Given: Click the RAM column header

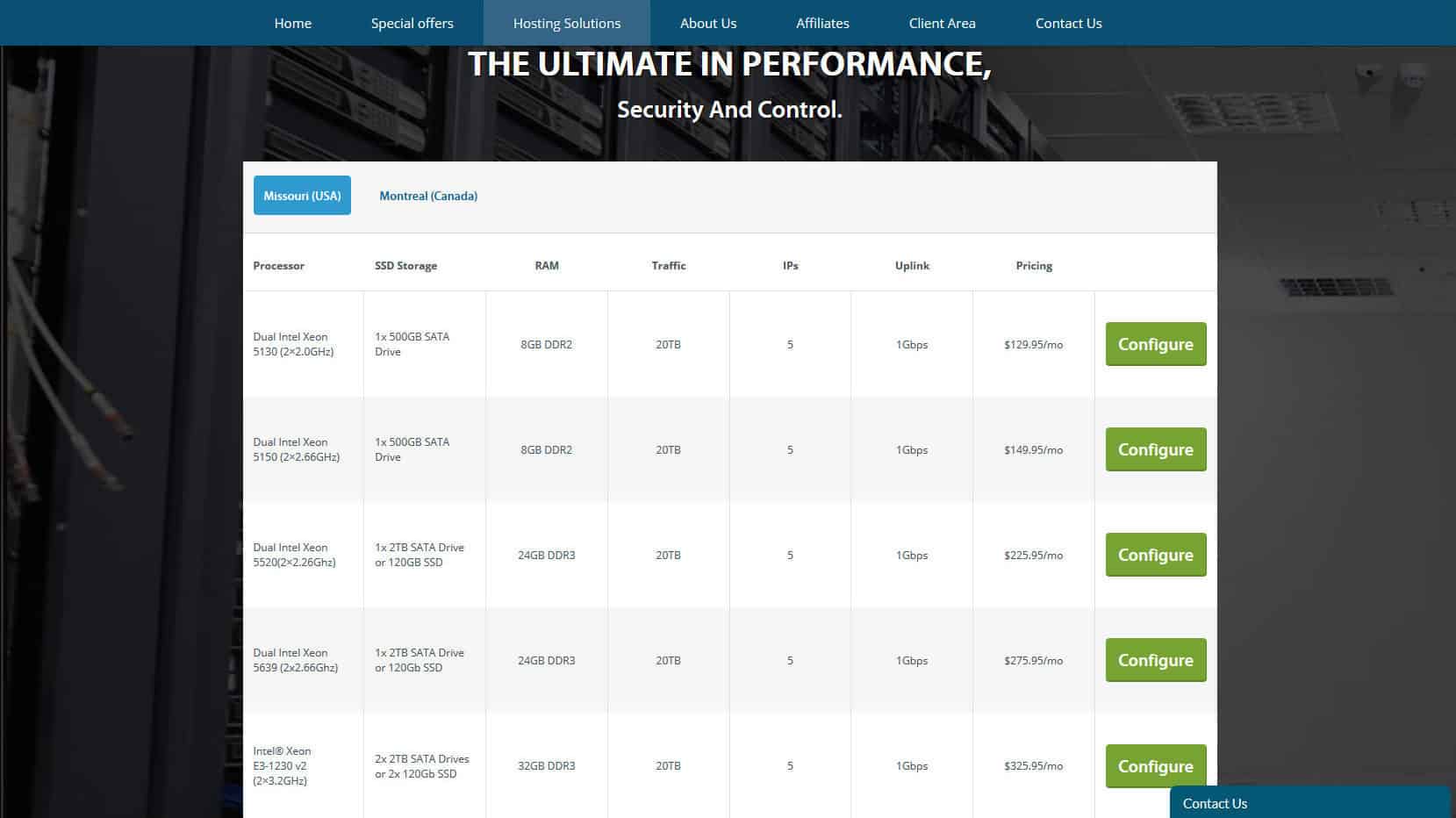Looking at the screenshot, I should [x=547, y=266].
